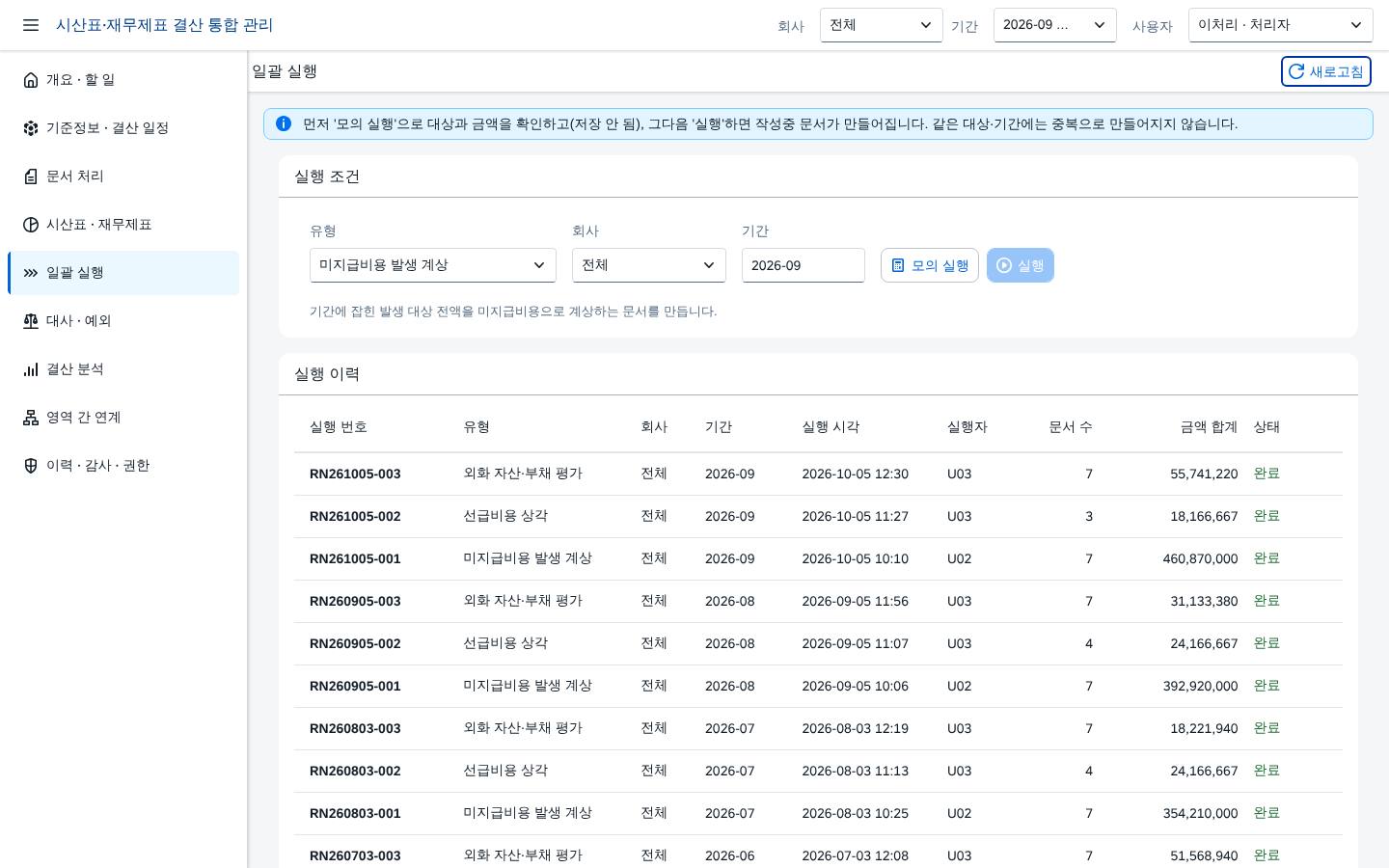Click the 기간 input field showing 2026-09
This screenshot has width=1389, height=868.
pos(803,265)
